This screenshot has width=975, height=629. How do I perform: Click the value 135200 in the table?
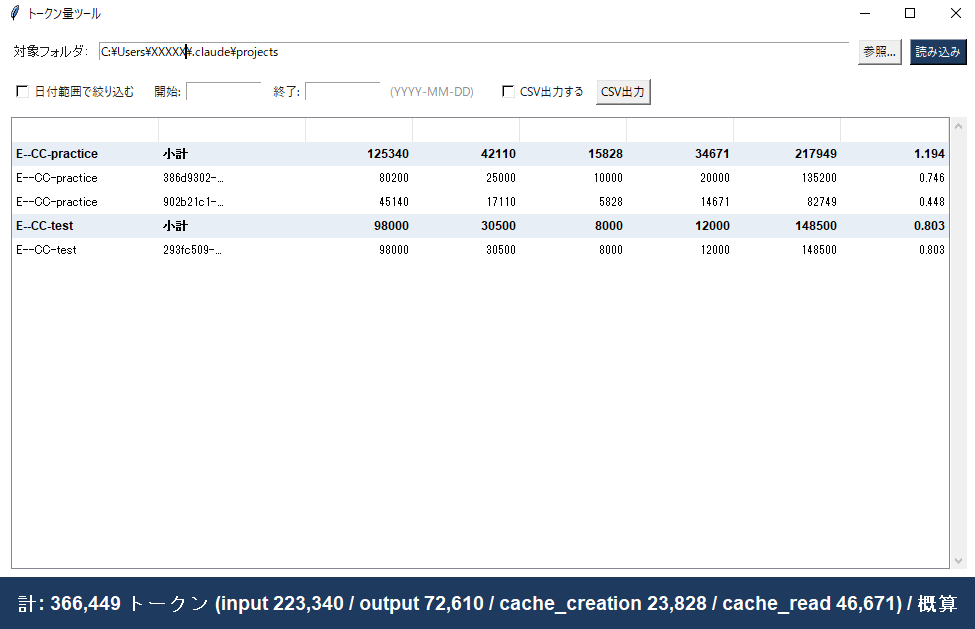(x=819, y=178)
